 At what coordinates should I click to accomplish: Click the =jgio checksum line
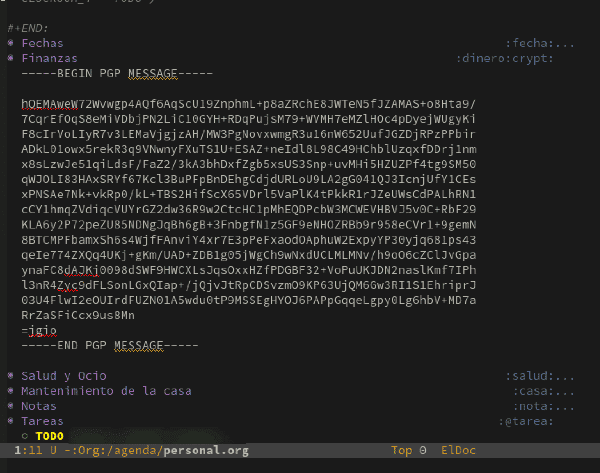coord(39,330)
